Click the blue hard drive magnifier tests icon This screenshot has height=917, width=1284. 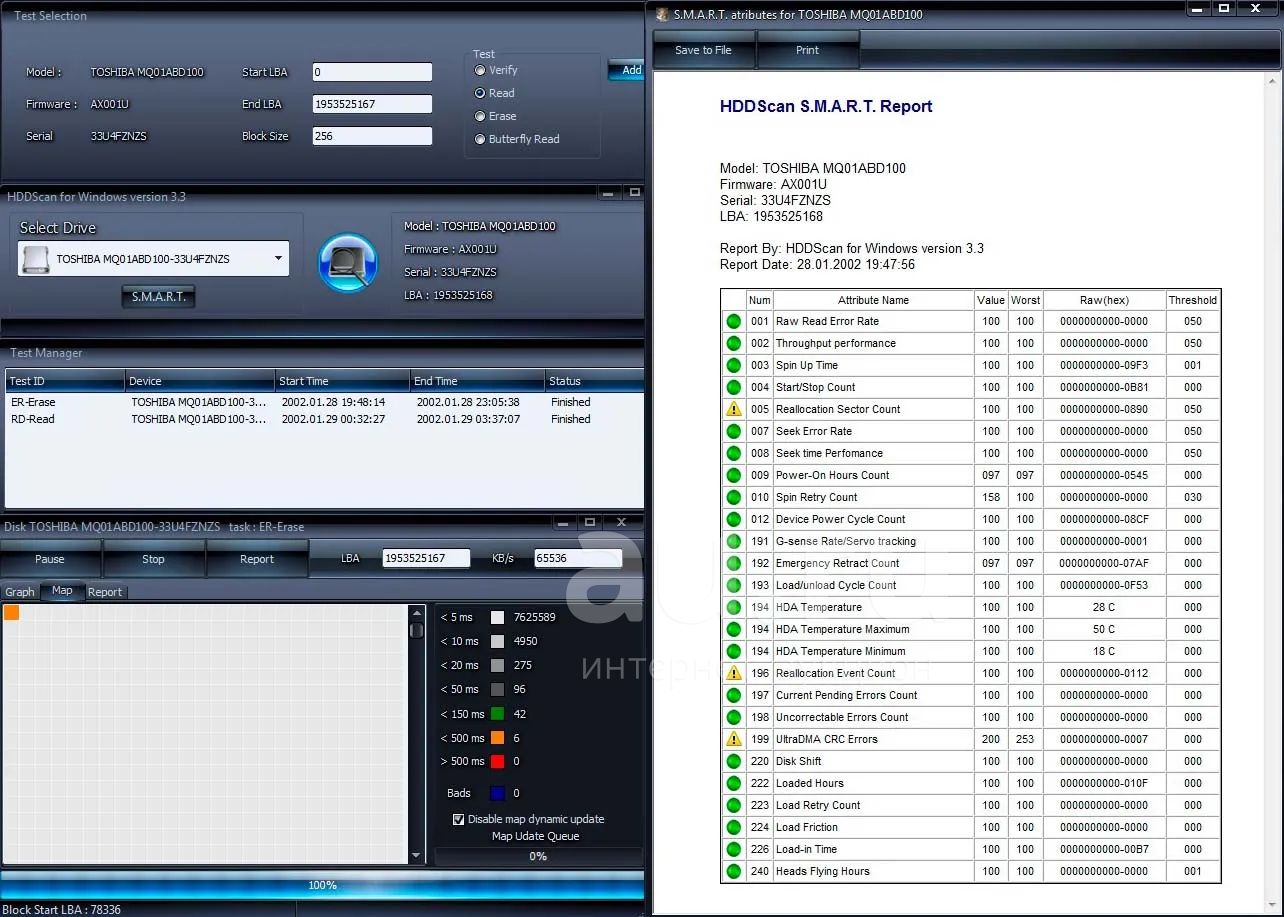(x=348, y=264)
